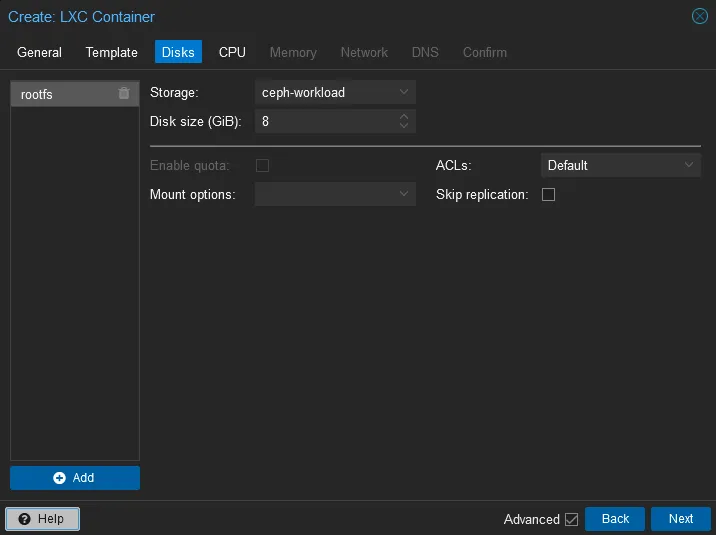Open the CPU tab
The width and height of the screenshot is (716, 535).
point(232,52)
